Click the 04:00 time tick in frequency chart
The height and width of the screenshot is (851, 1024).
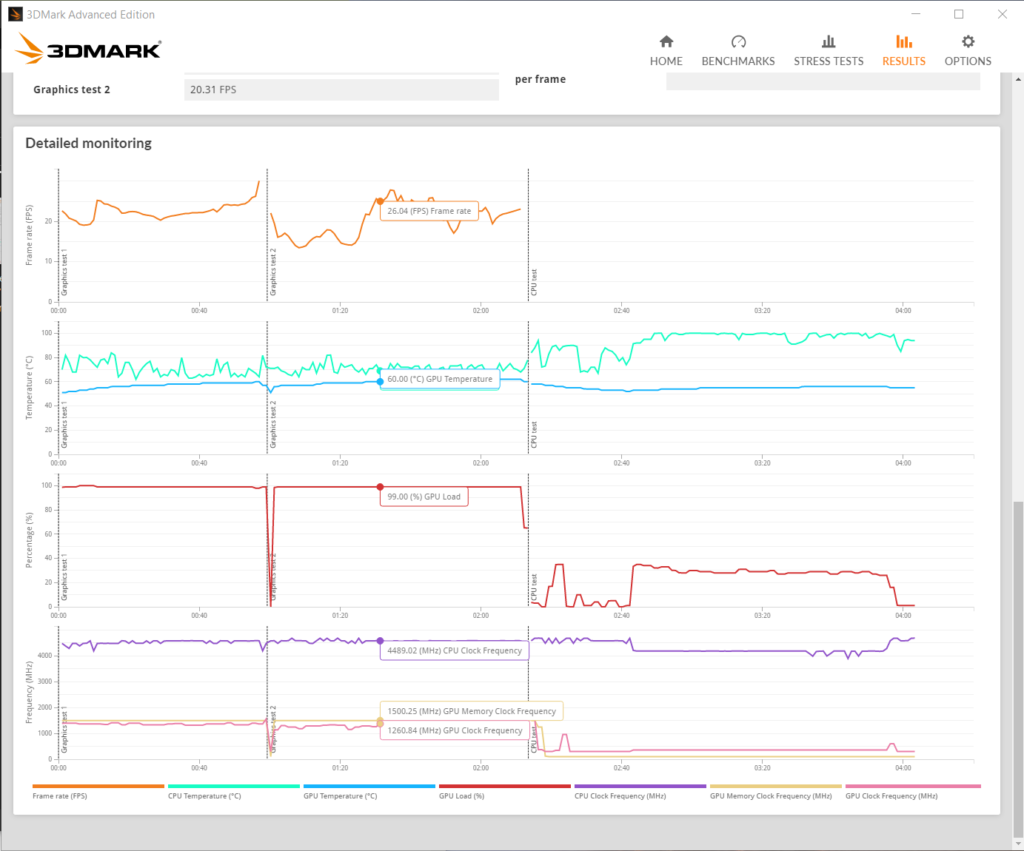click(x=903, y=768)
